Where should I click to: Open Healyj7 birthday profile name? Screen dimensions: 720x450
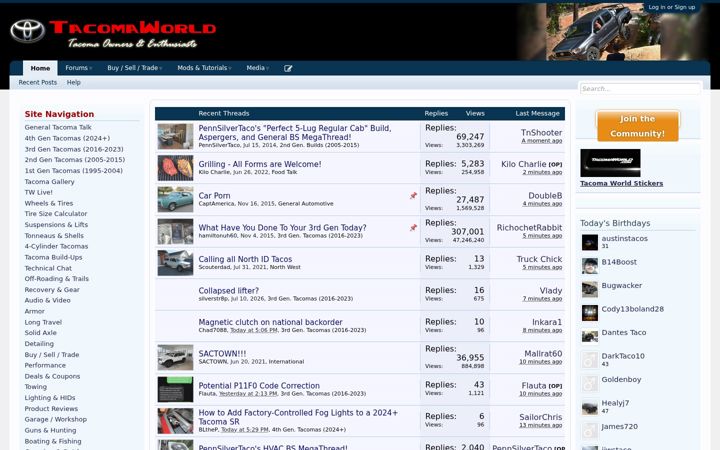point(615,403)
